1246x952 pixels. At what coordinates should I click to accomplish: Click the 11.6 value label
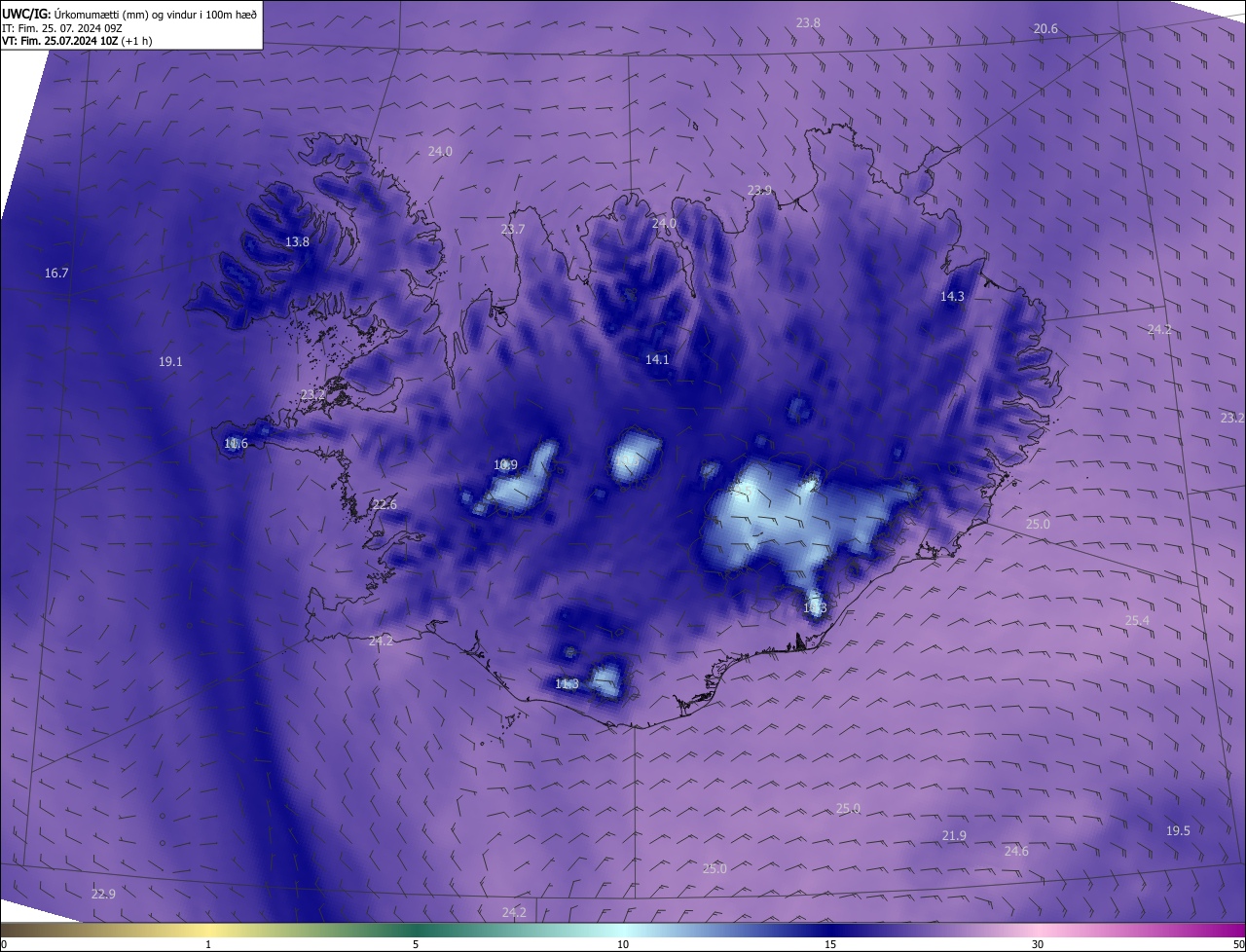point(236,444)
